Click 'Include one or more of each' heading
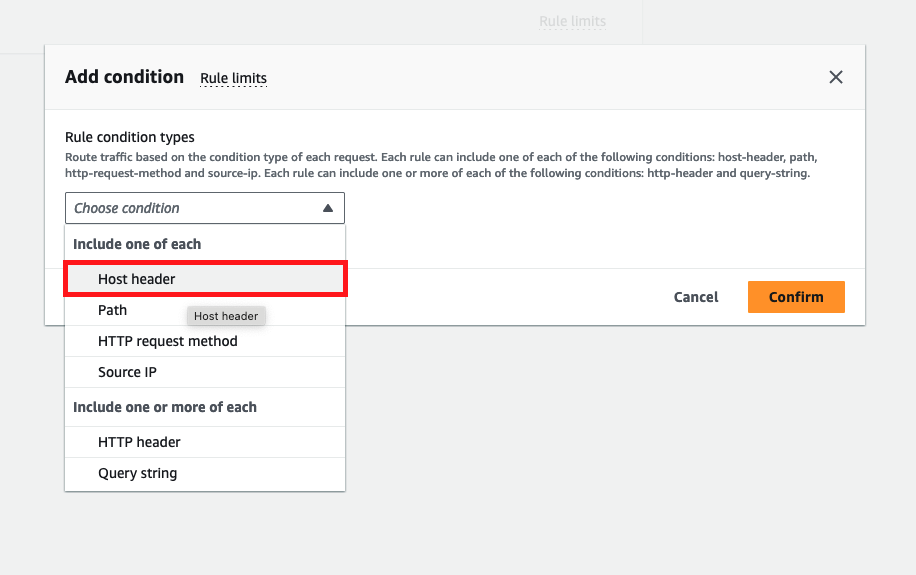 165,407
